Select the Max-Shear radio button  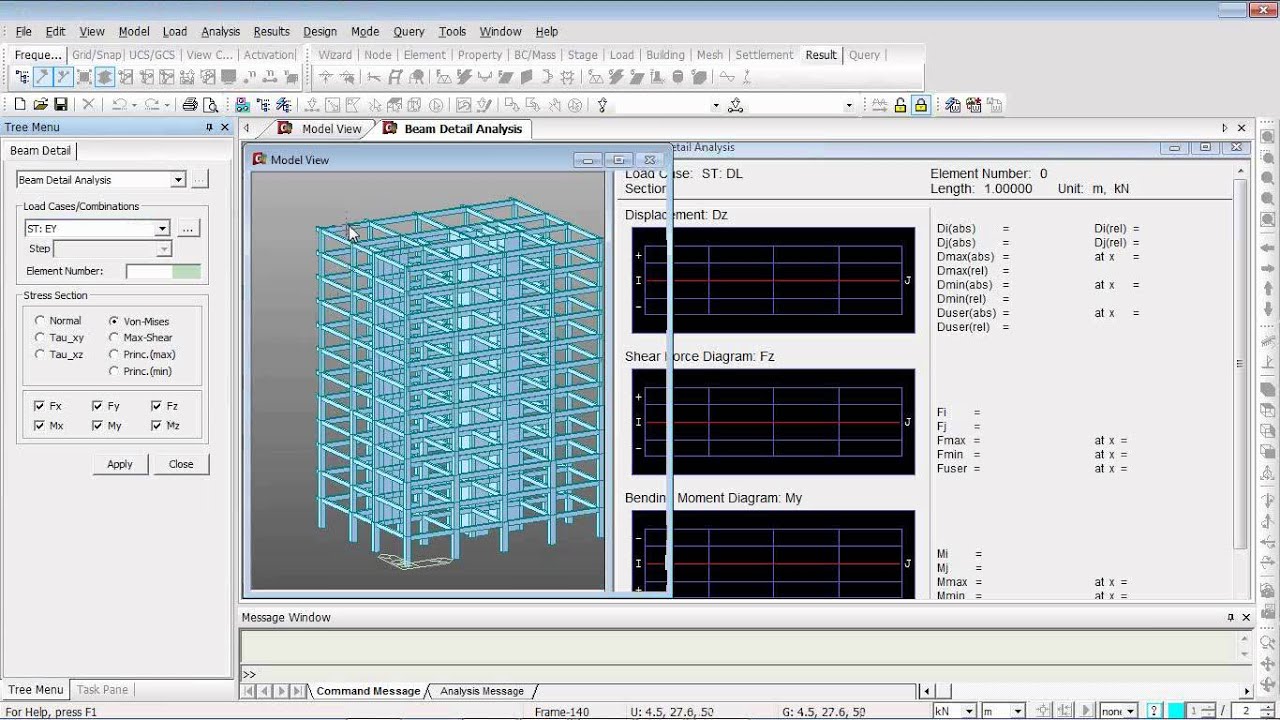click(x=114, y=338)
